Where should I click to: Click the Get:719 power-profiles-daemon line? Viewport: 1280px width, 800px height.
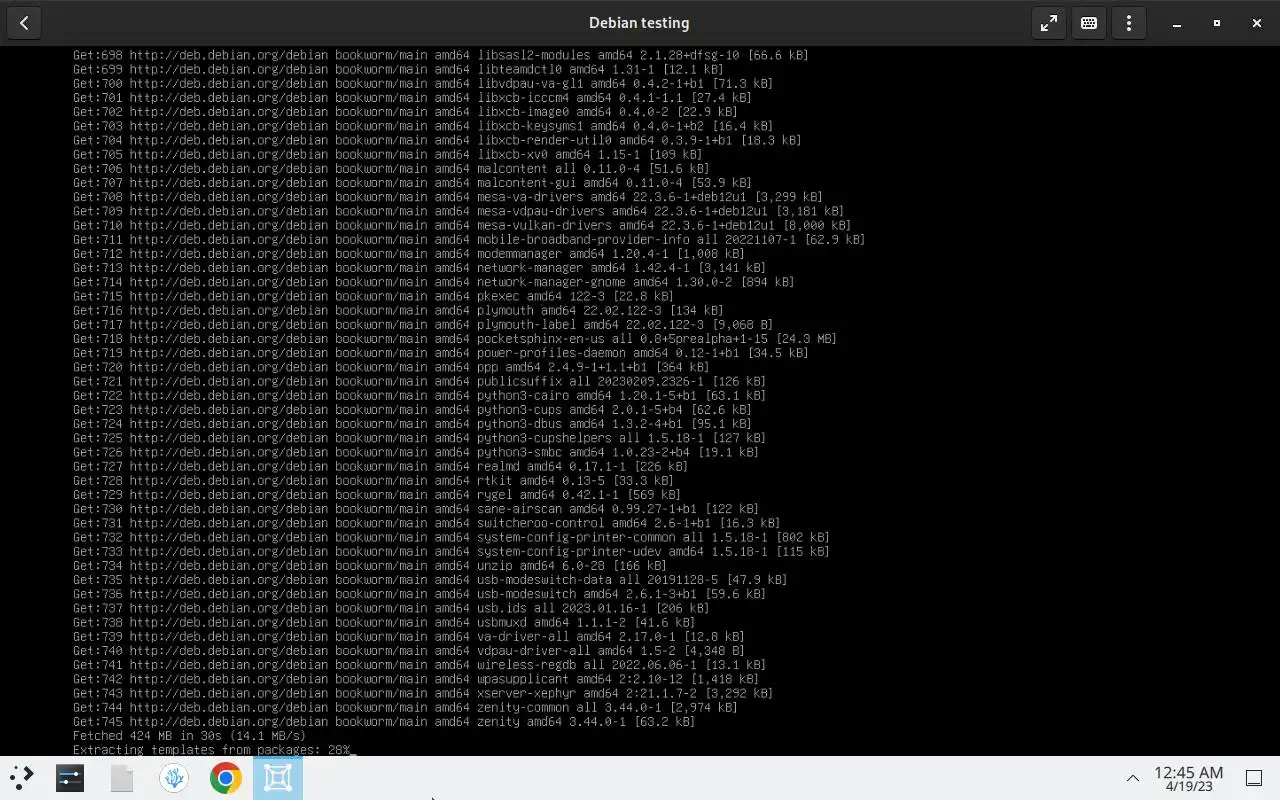point(441,353)
